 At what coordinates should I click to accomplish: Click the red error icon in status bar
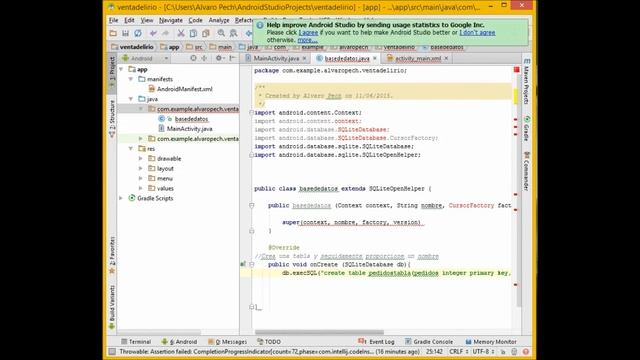[x=526, y=351]
